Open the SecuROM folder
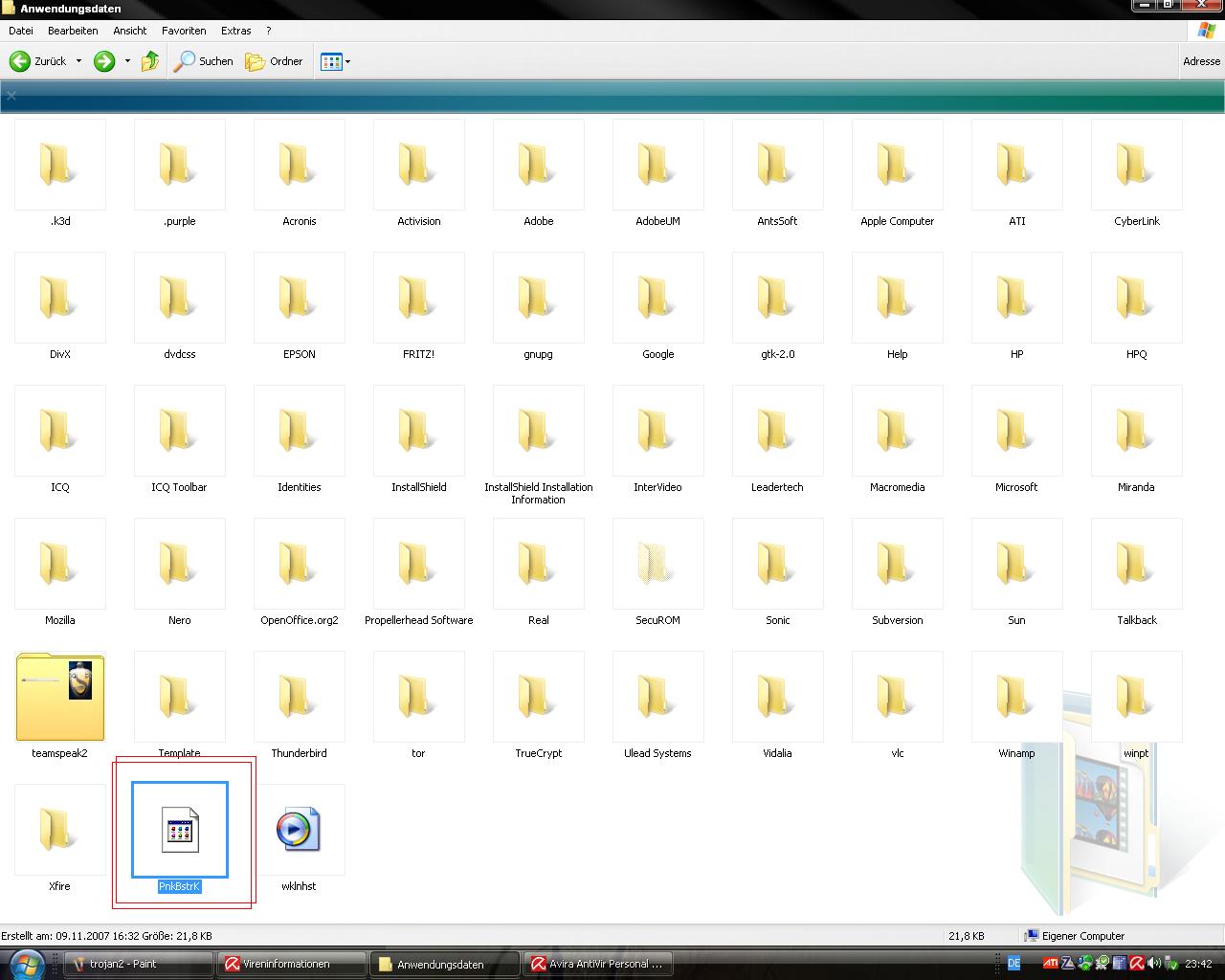Image resolution: width=1225 pixels, height=980 pixels. pos(658,564)
